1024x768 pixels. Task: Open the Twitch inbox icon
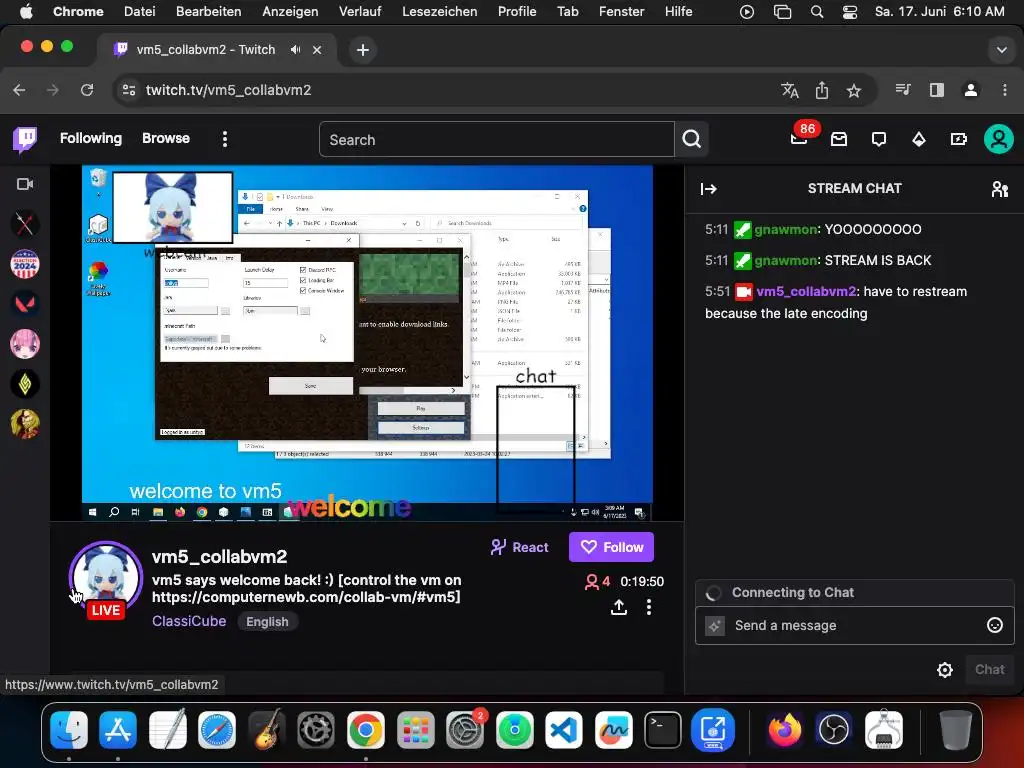(x=839, y=139)
